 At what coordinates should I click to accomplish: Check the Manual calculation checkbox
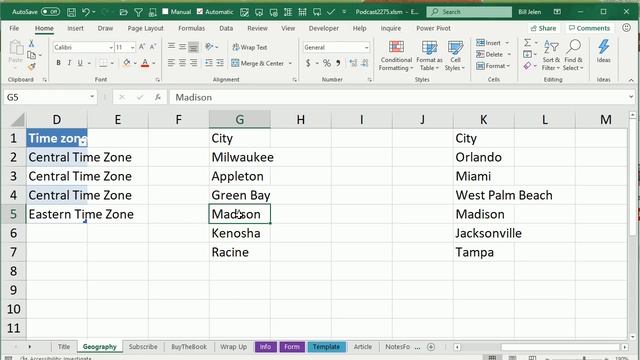pyautogui.click(x=165, y=11)
